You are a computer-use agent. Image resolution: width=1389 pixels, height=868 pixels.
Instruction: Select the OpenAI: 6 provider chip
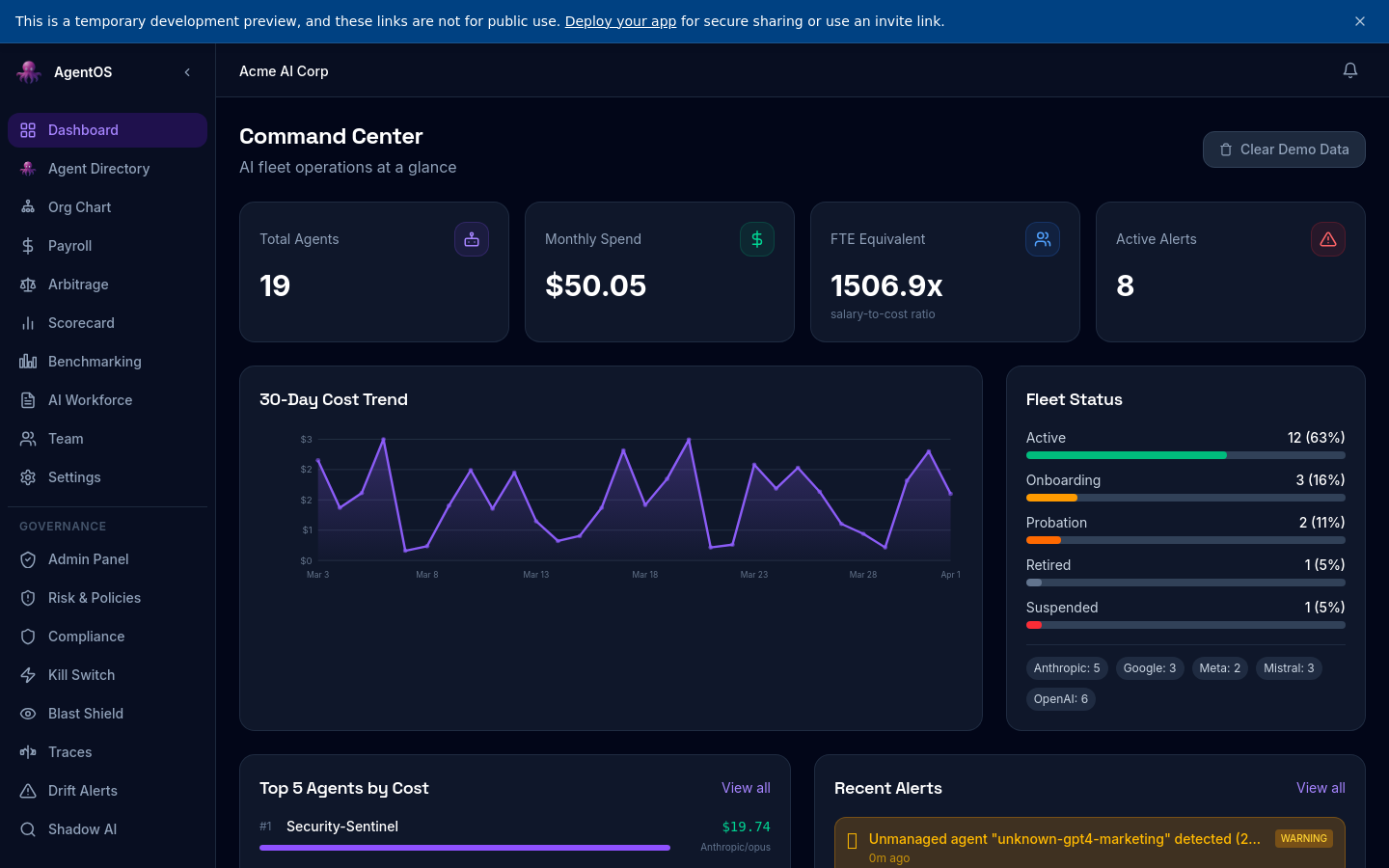coord(1060,699)
